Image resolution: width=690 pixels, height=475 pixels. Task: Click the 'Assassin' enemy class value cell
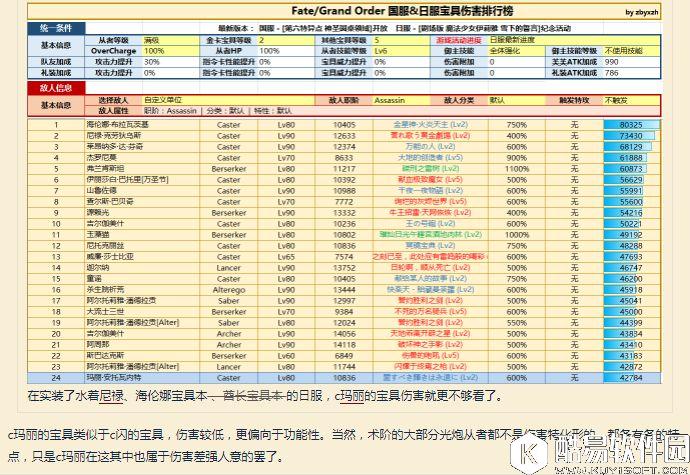(401, 100)
